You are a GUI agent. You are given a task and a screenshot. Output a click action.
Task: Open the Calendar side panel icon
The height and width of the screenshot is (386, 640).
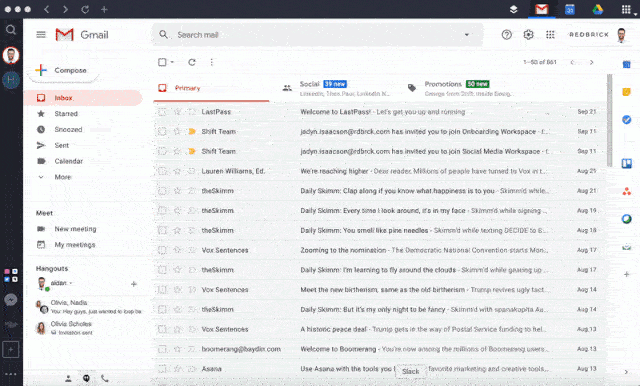(627, 64)
